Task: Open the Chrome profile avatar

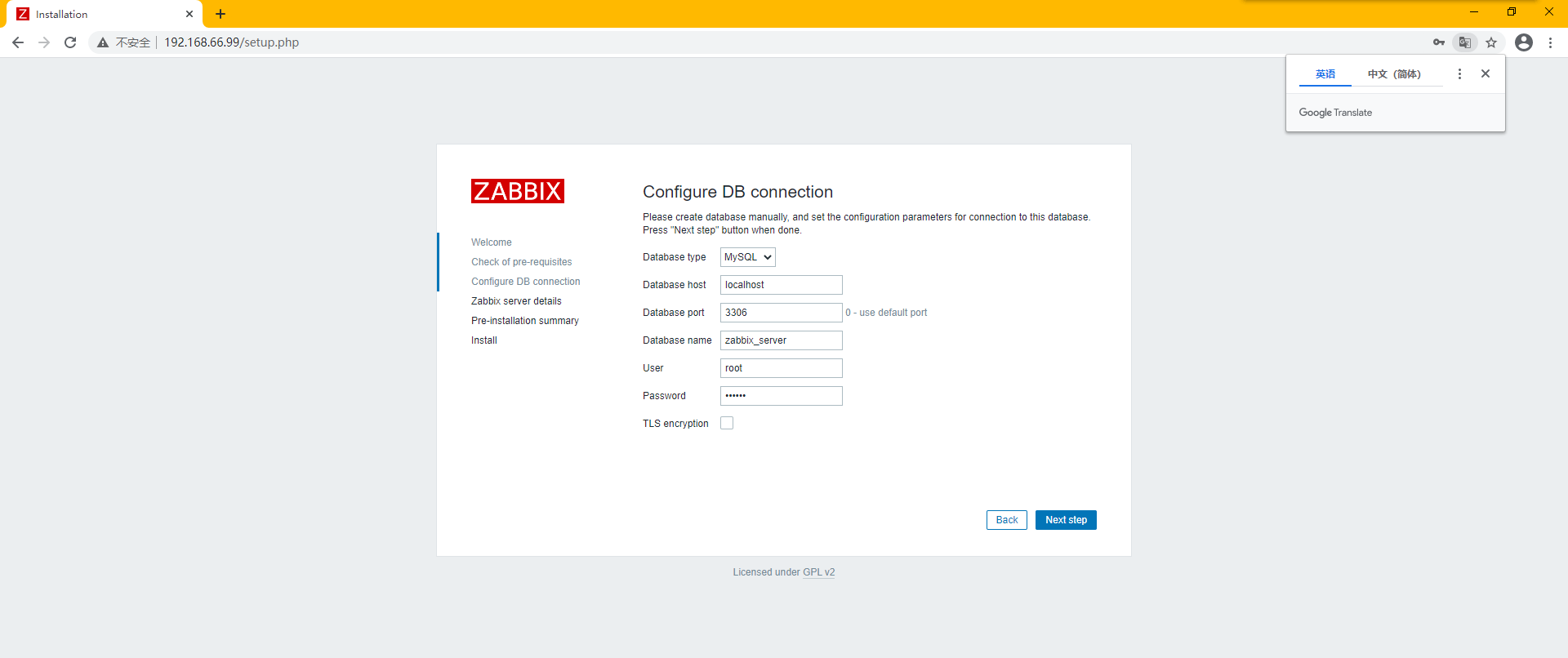Action: (x=1524, y=42)
